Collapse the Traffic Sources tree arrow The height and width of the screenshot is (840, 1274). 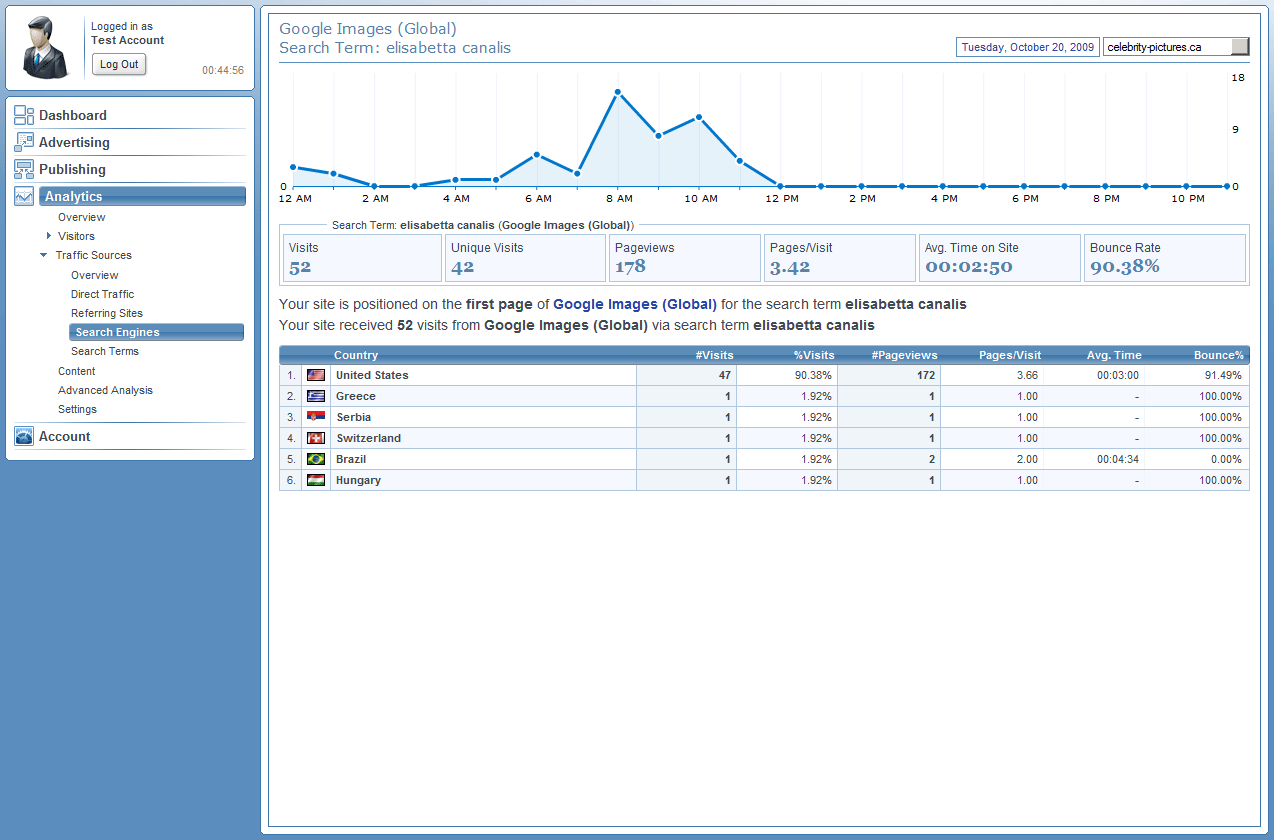[x=44, y=255]
